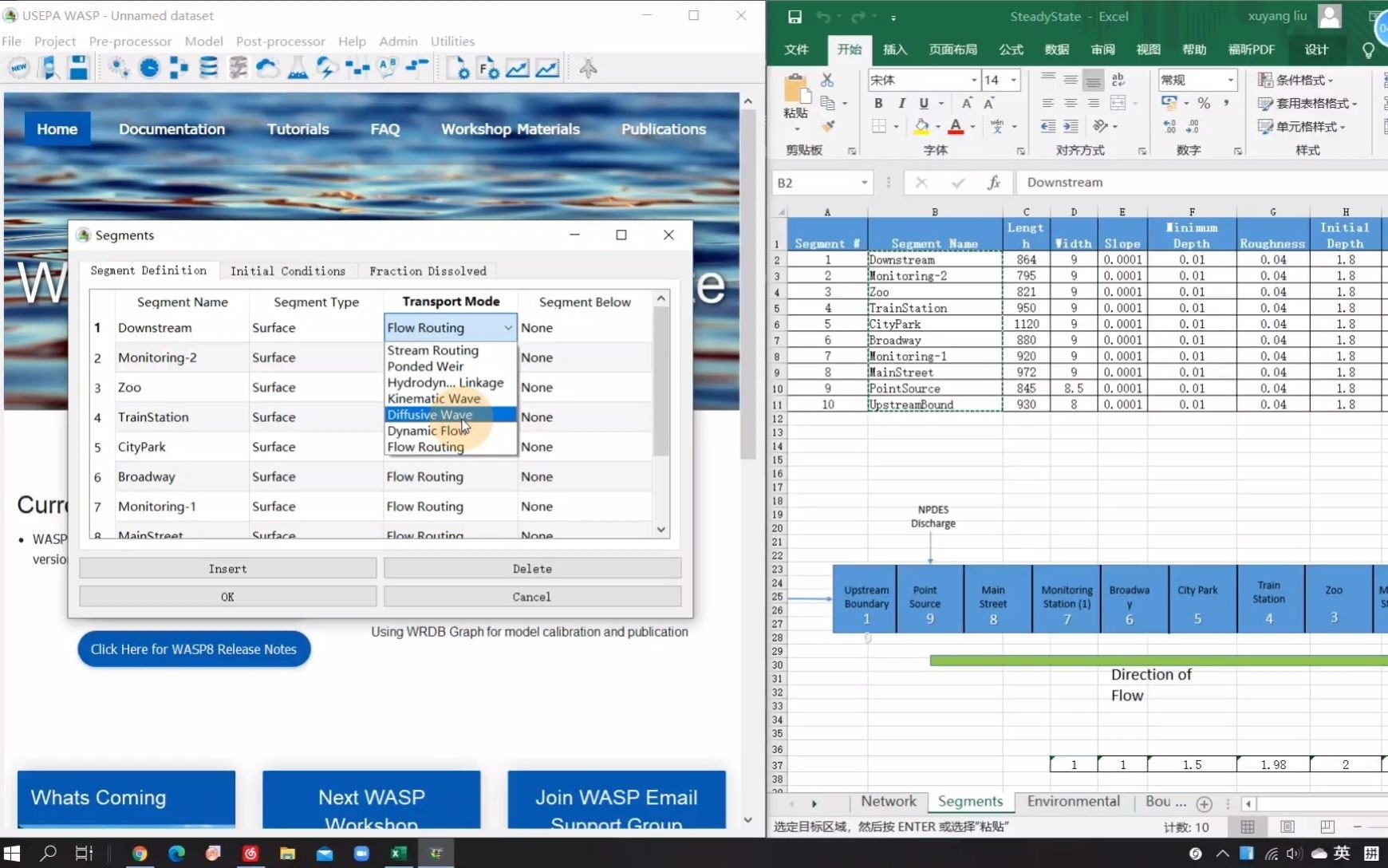Click the New project icon in WASP toolbar
The height and width of the screenshot is (868, 1388).
[x=18, y=69]
